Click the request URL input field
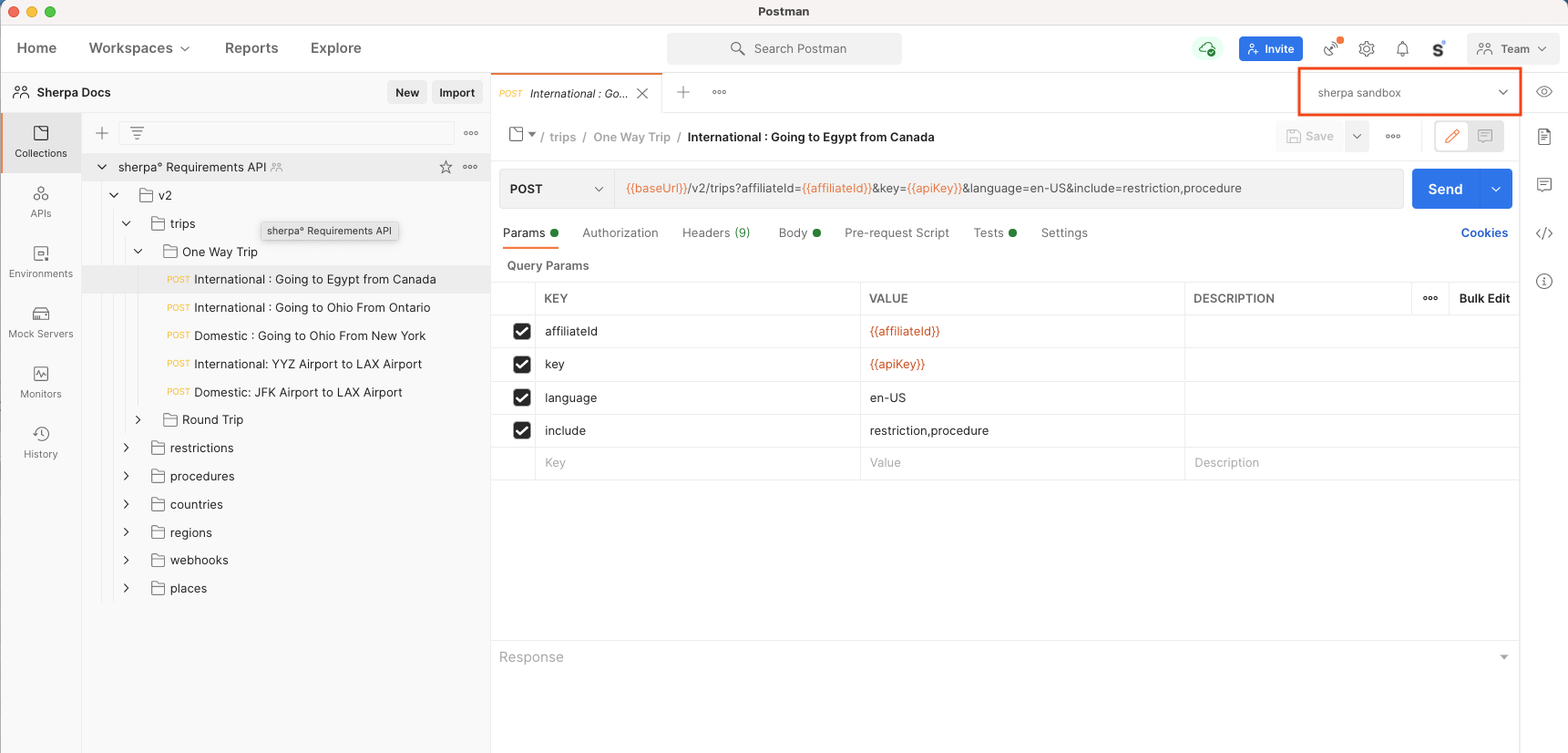Screen dimensions: 1568x753 pos(1009,189)
